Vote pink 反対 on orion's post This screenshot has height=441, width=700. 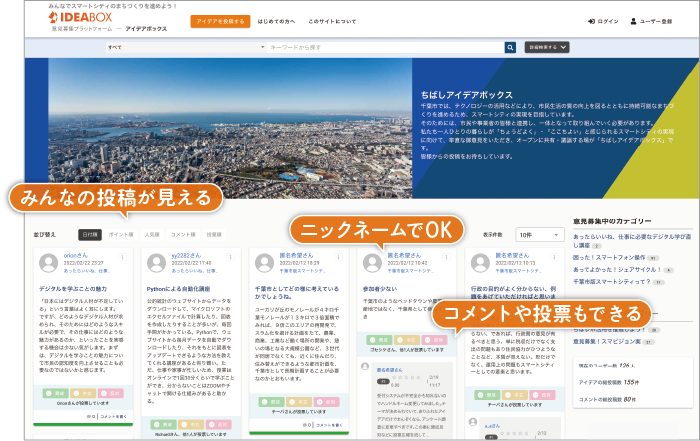110,393
